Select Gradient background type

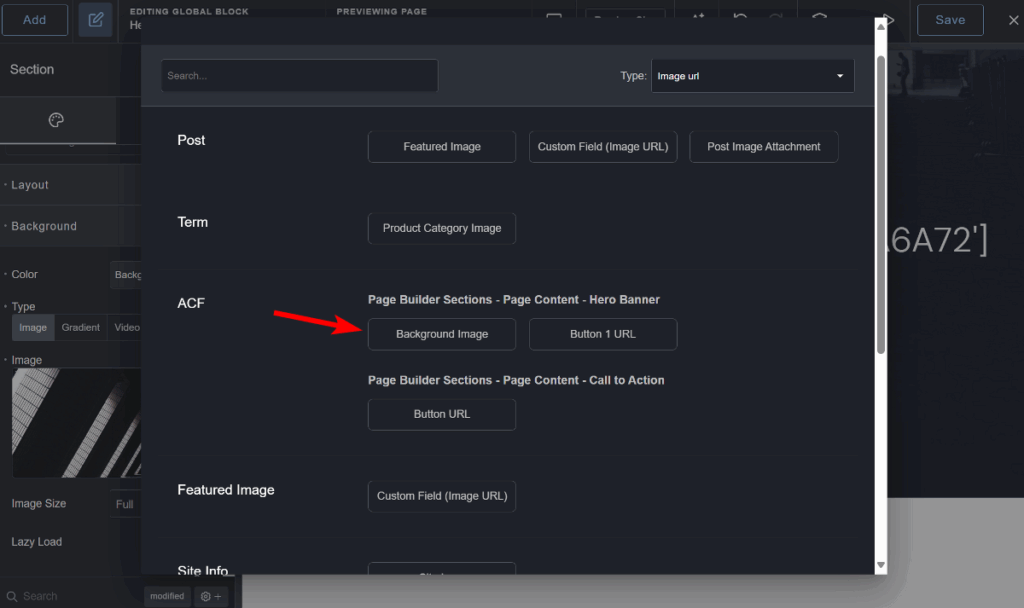point(81,327)
